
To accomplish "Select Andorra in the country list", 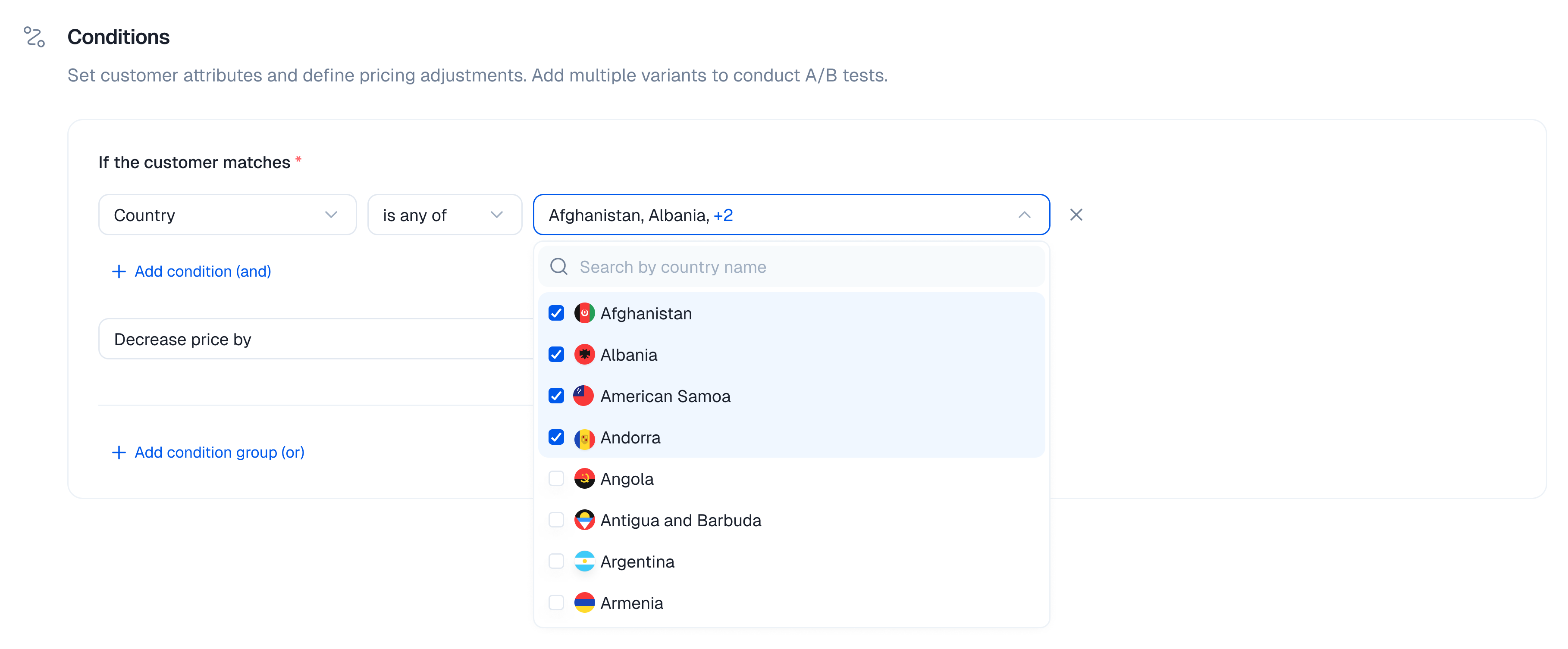I will click(630, 437).
